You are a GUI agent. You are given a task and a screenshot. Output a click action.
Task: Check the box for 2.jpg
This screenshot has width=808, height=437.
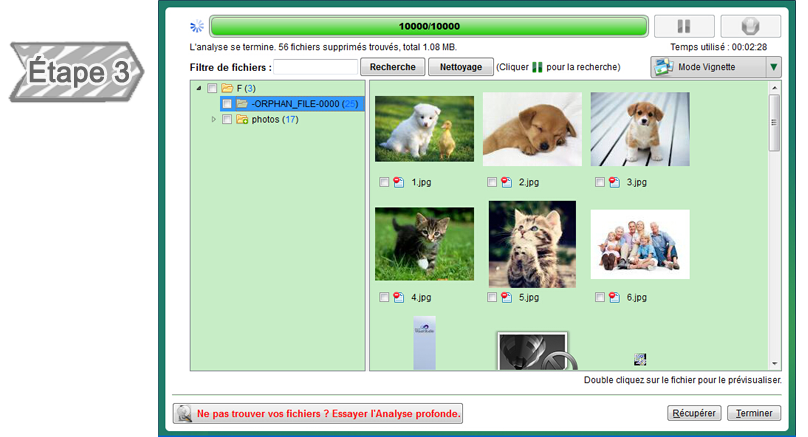[492, 183]
